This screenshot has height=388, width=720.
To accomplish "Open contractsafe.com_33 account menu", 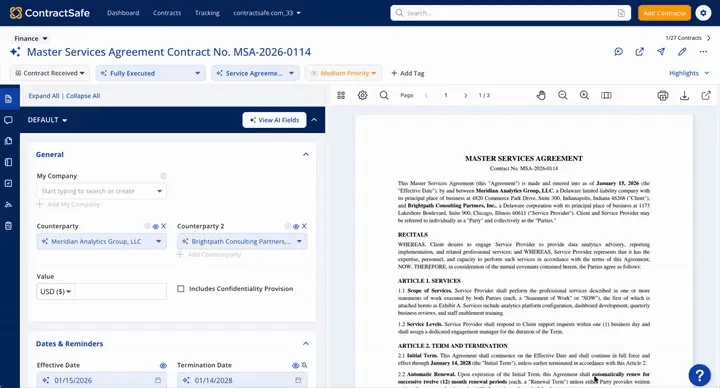I will 267,13.
